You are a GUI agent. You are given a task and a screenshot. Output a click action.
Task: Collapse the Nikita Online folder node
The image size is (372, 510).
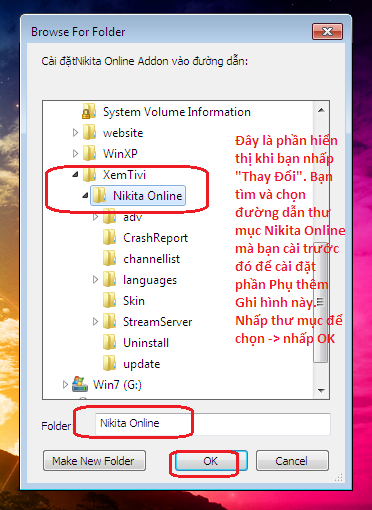pyautogui.click(x=86, y=196)
